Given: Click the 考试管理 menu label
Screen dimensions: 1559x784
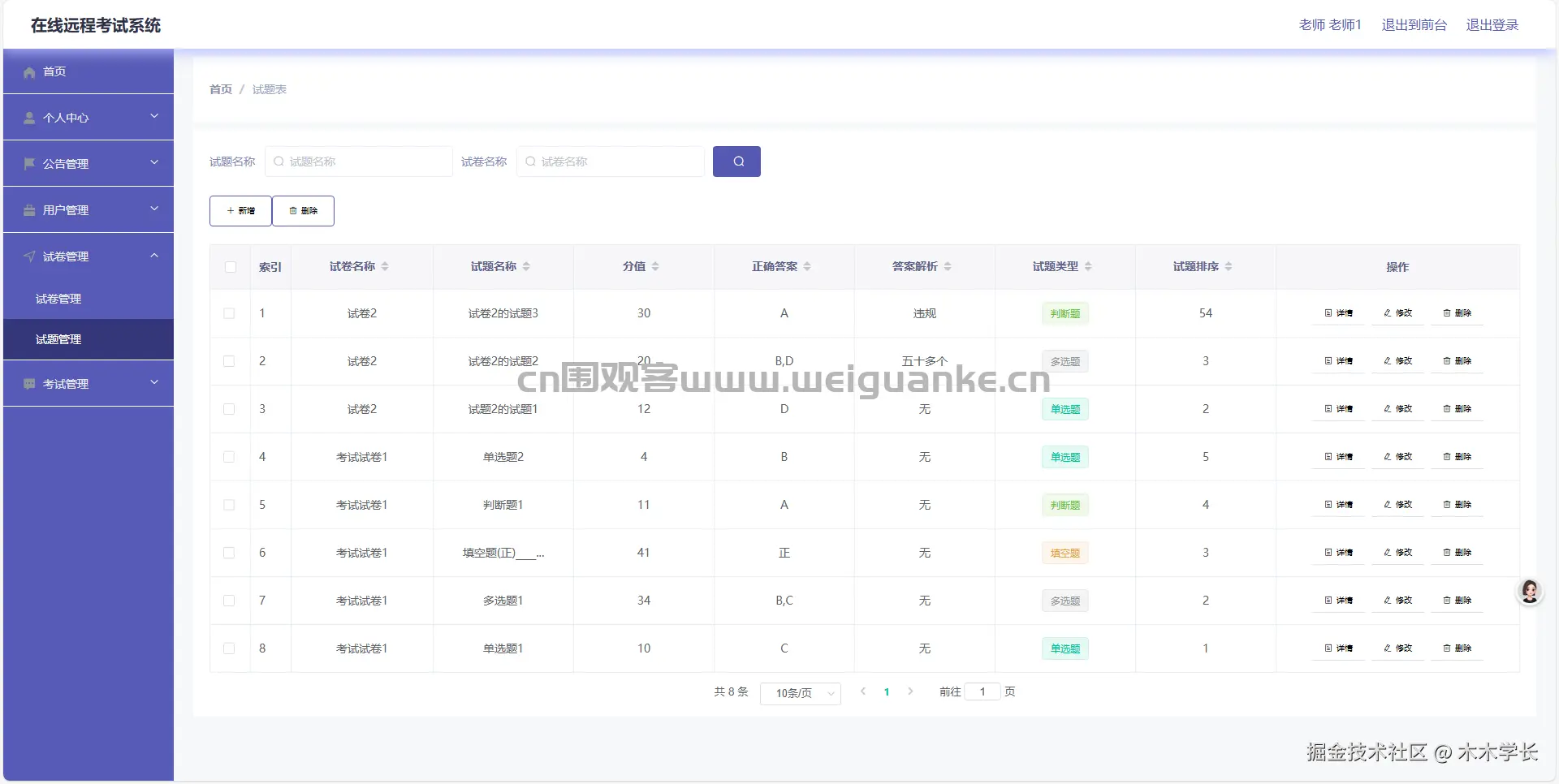Looking at the screenshot, I should (66, 384).
